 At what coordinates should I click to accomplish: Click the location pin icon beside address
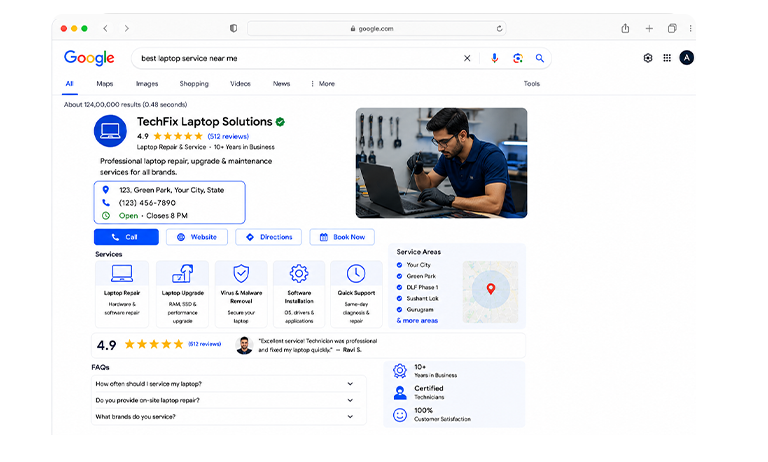105,190
